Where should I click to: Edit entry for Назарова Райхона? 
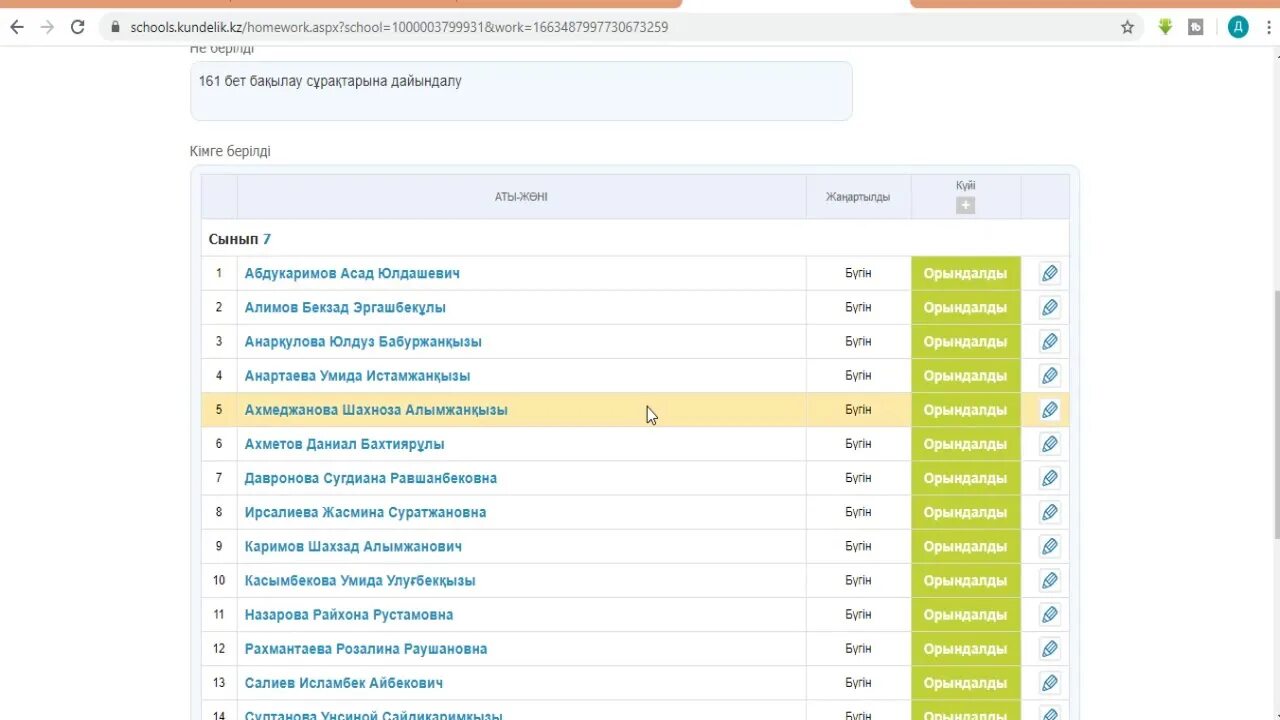tap(1049, 614)
